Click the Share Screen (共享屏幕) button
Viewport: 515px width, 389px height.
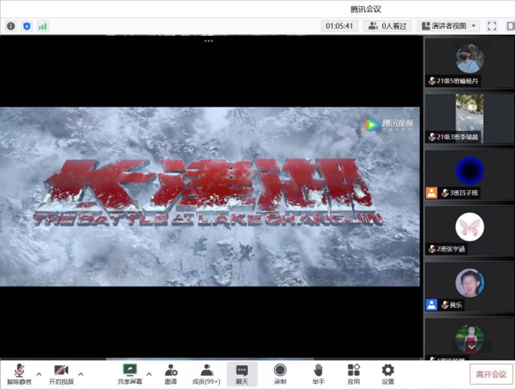(130, 374)
